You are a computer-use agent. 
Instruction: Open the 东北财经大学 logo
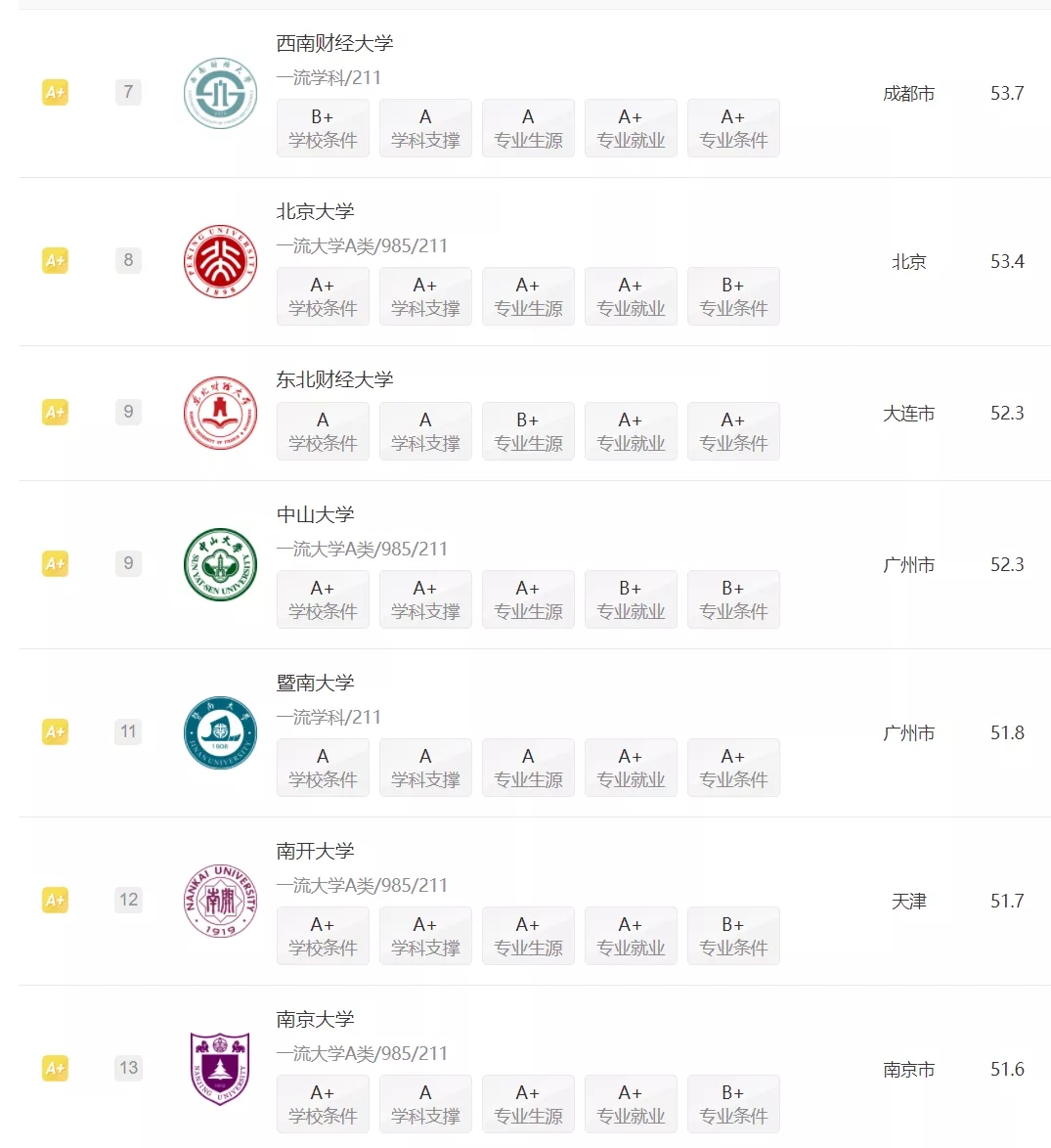click(220, 413)
